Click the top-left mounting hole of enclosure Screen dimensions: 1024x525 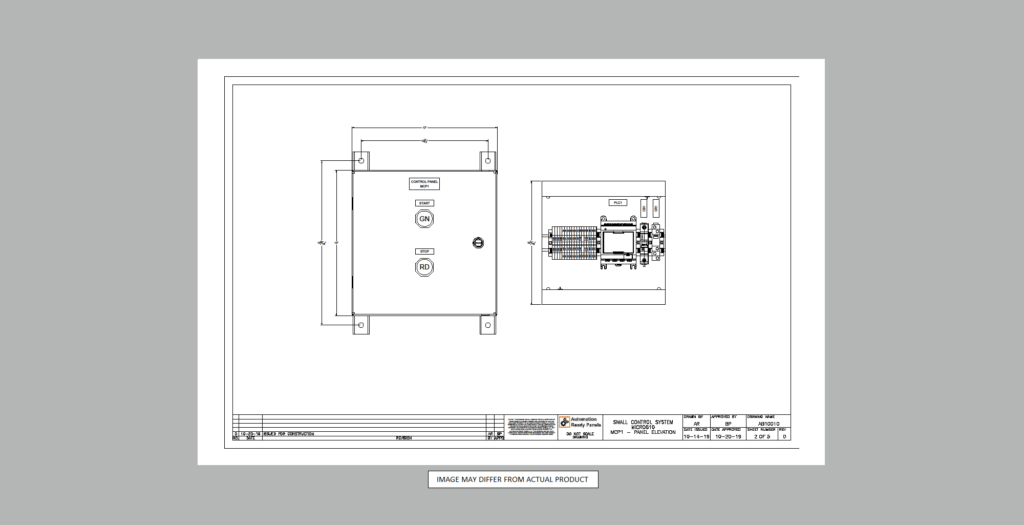pyautogui.click(x=361, y=160)
